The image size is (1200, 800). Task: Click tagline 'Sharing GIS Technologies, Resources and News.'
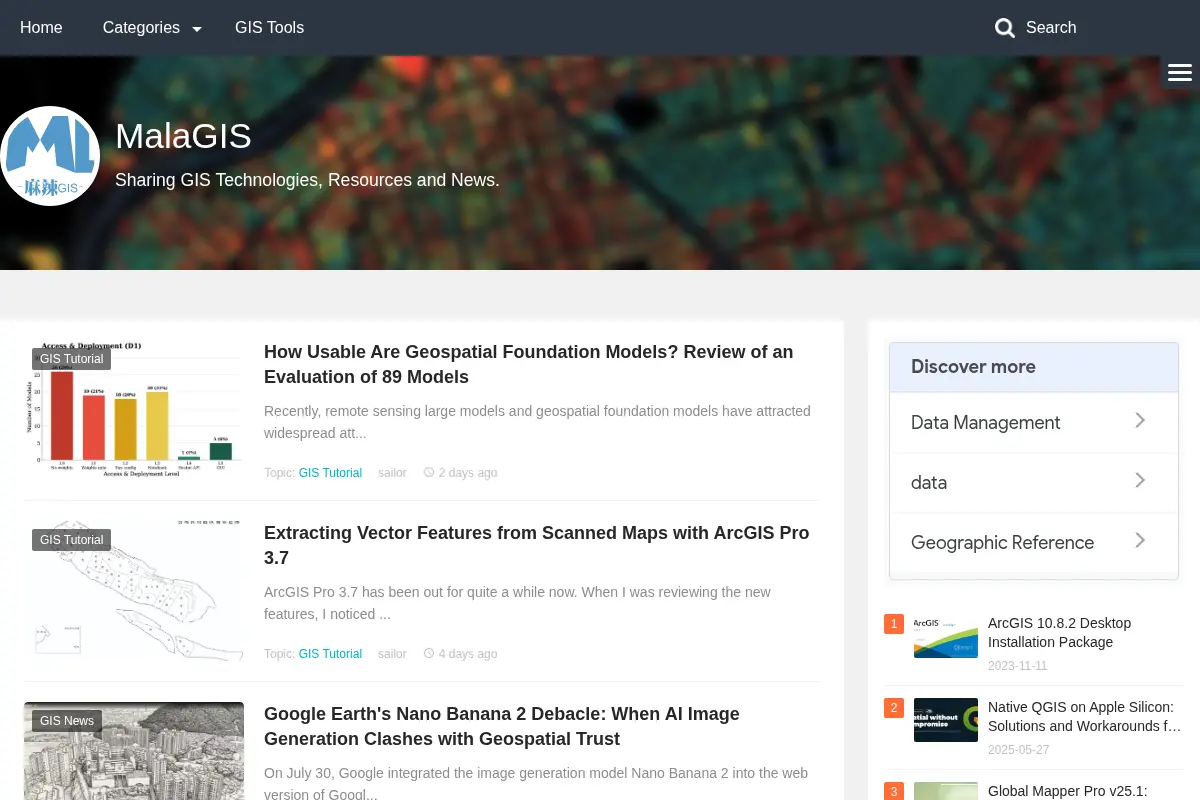coord(307,180)
